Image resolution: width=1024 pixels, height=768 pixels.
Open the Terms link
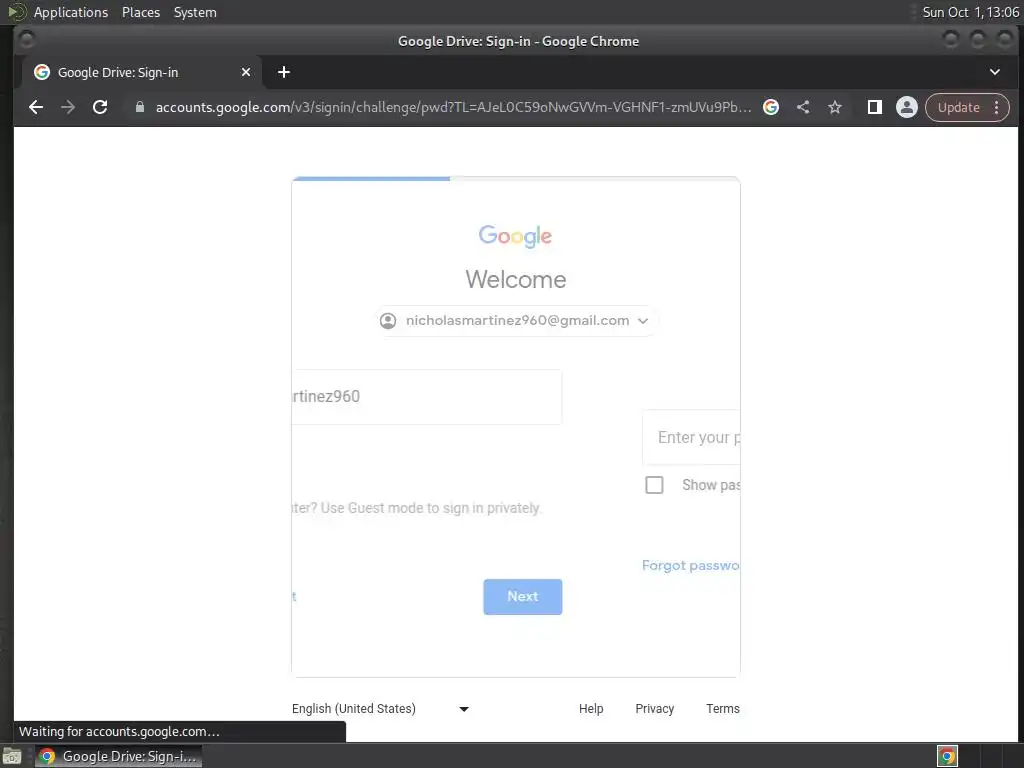(x=723, y=709)
